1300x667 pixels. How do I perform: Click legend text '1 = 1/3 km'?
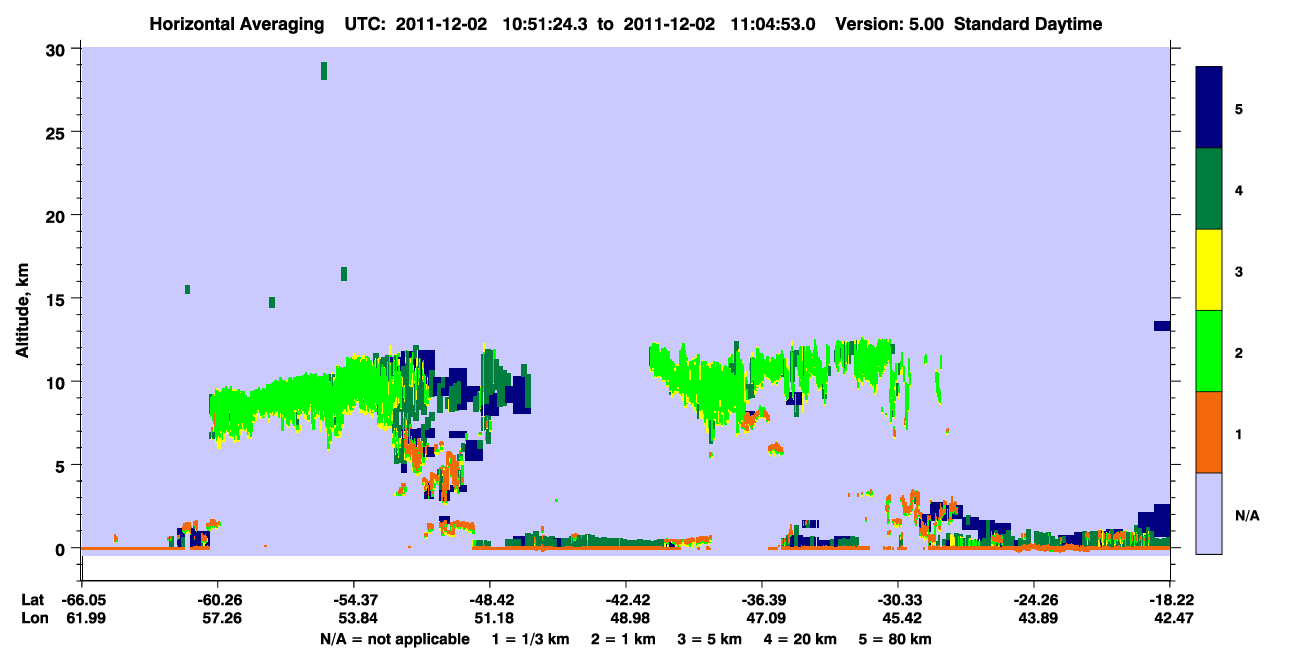tap(529, 639)
